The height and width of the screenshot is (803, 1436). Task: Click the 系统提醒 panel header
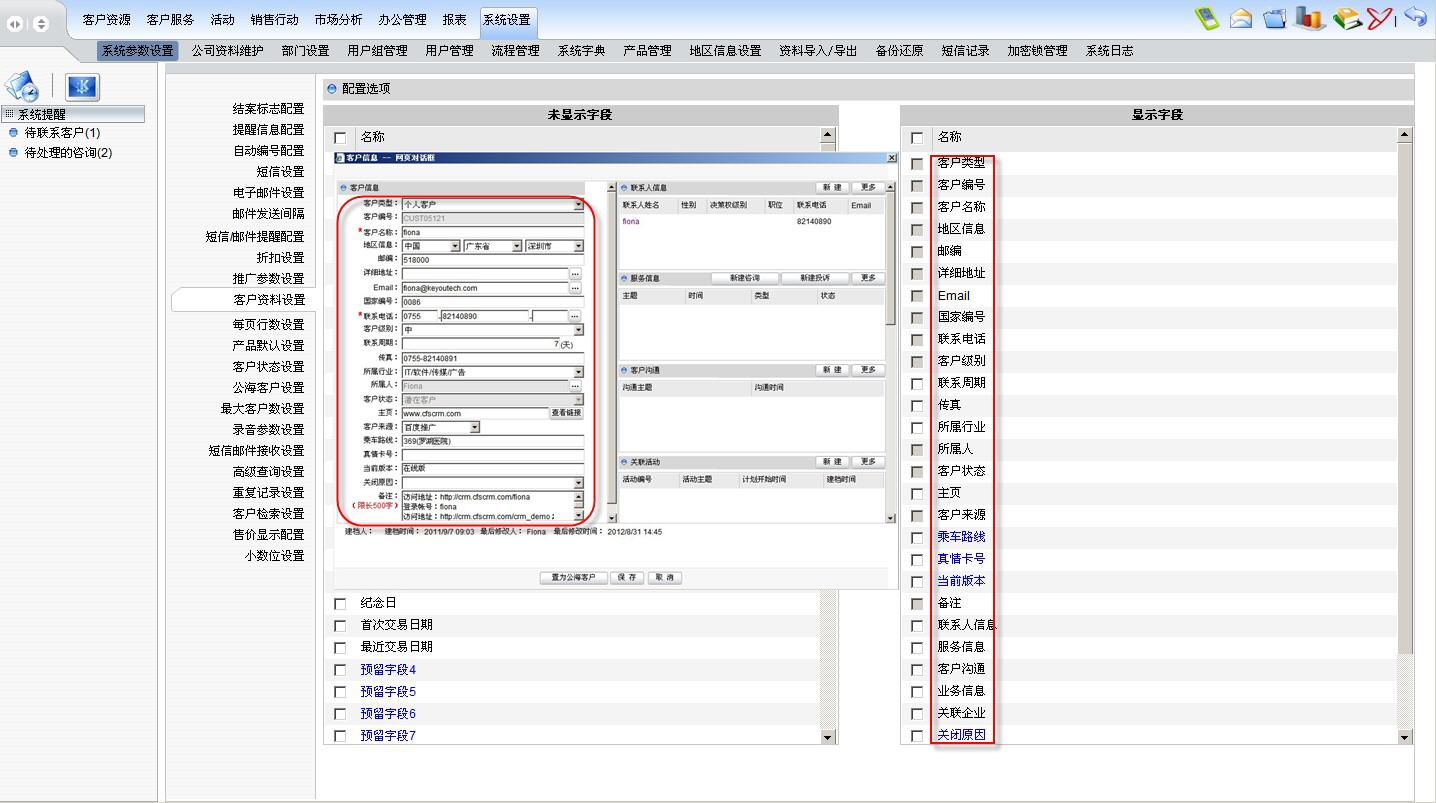[73, 115]
